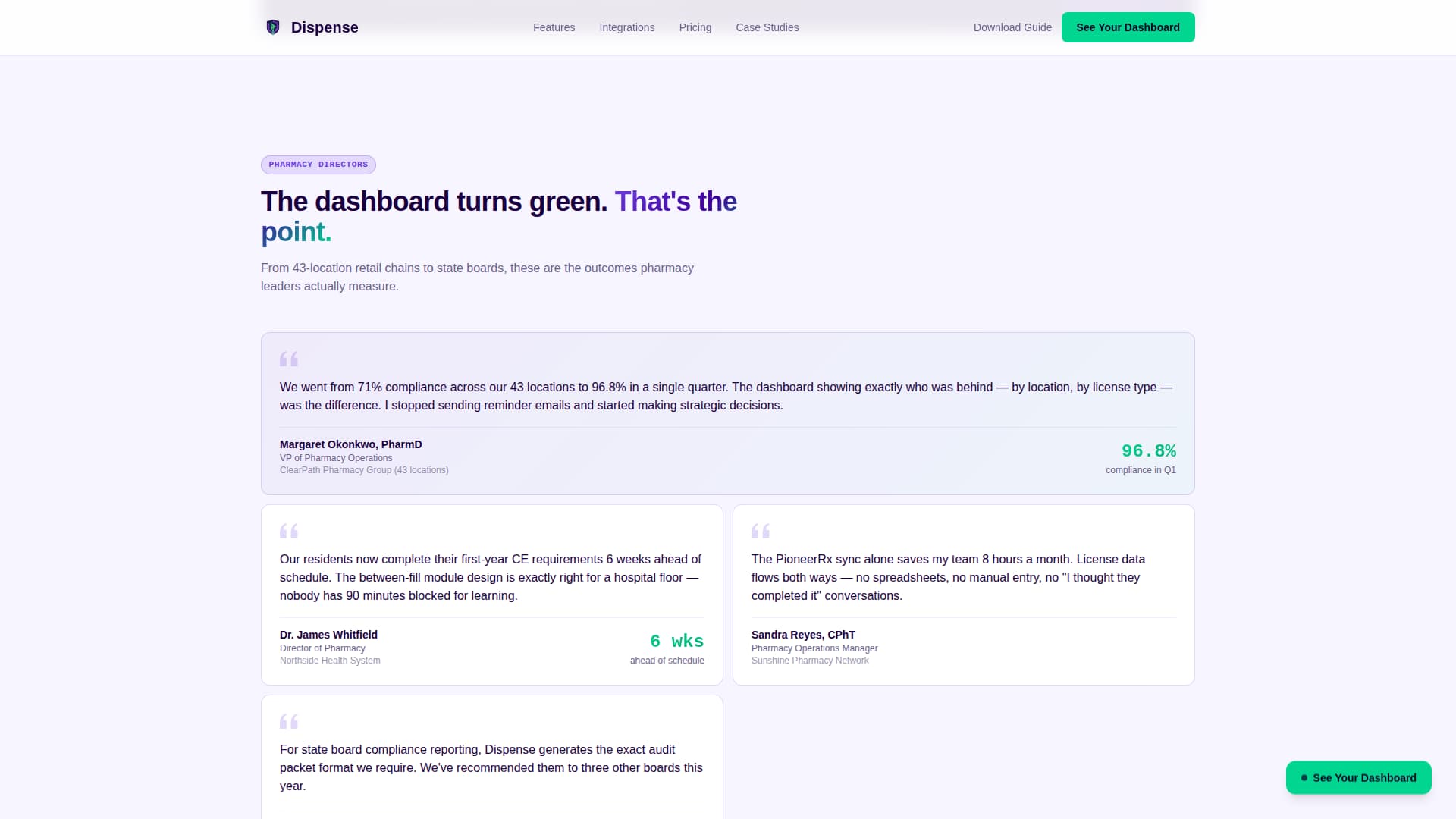Click the Download Guide link

pos(1012,27)
